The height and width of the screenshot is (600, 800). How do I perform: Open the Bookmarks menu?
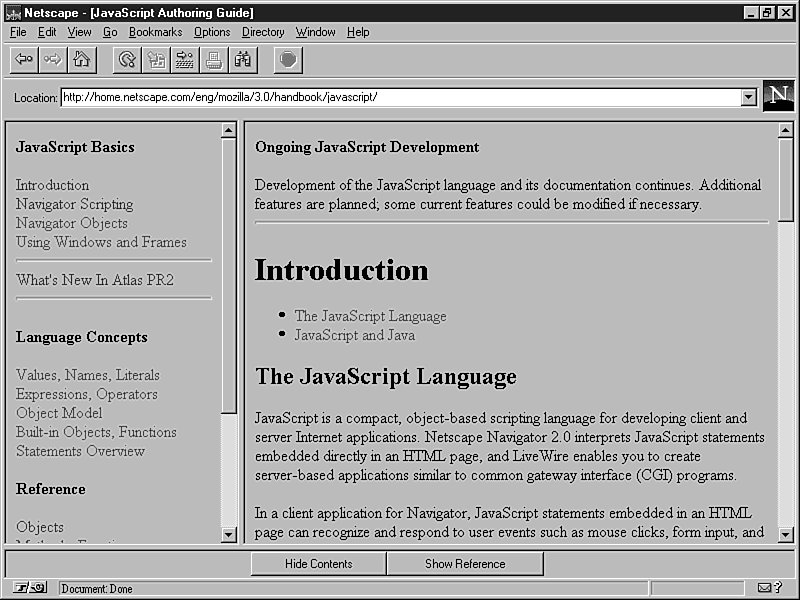[155, 32]
